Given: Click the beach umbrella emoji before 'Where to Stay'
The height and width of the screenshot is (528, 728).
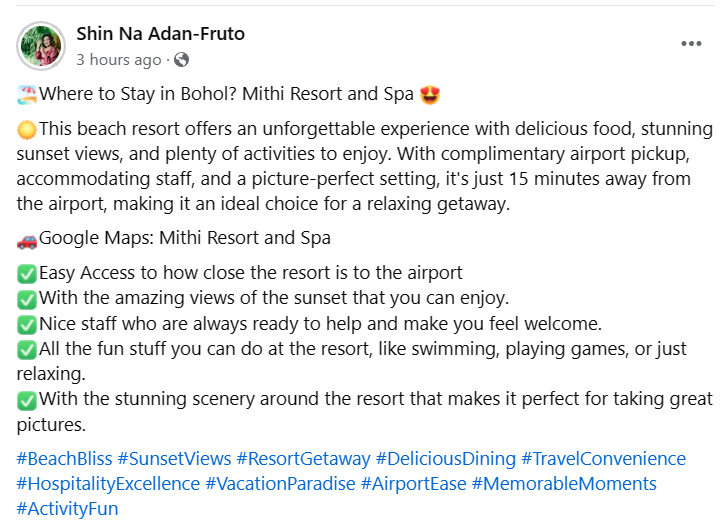Looking at the screenshot, I should tap(27, 96).
